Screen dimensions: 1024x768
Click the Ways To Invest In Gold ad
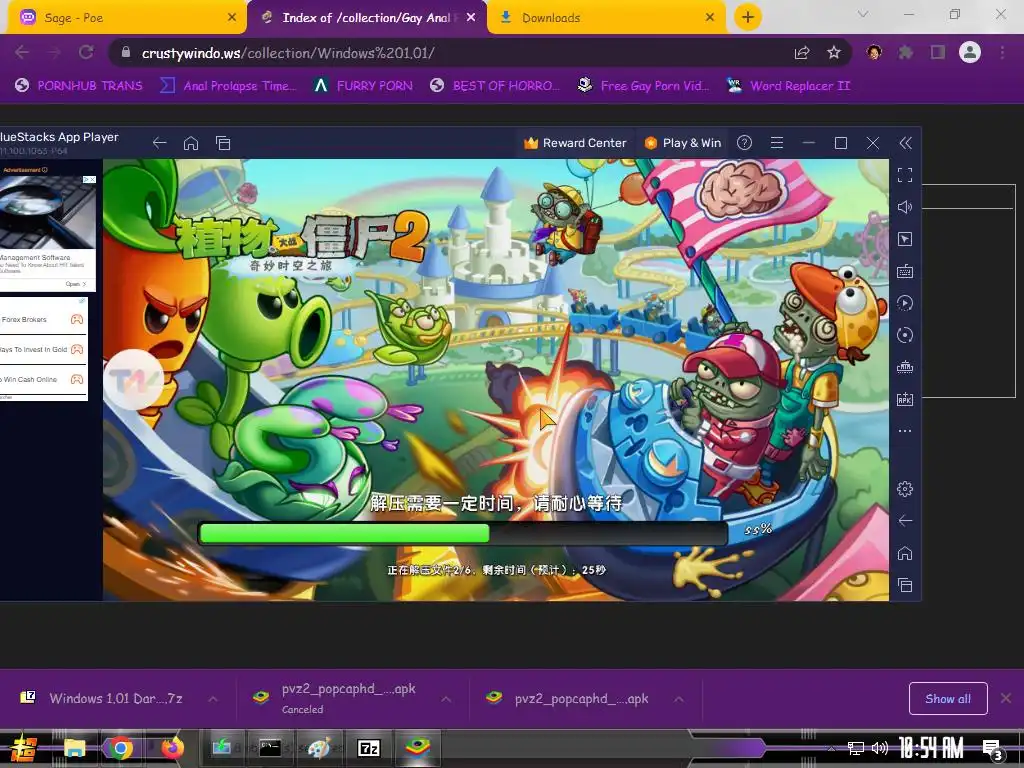(33, 349)
